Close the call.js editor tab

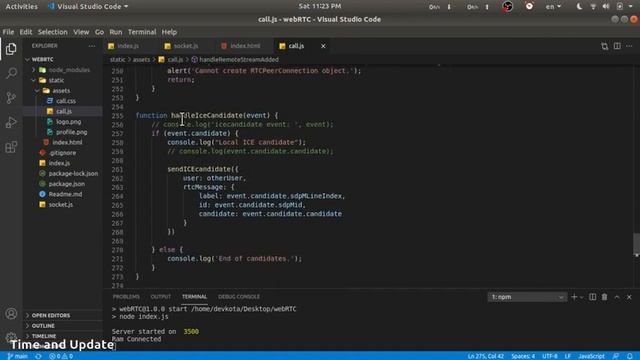(x=323, y=46)
